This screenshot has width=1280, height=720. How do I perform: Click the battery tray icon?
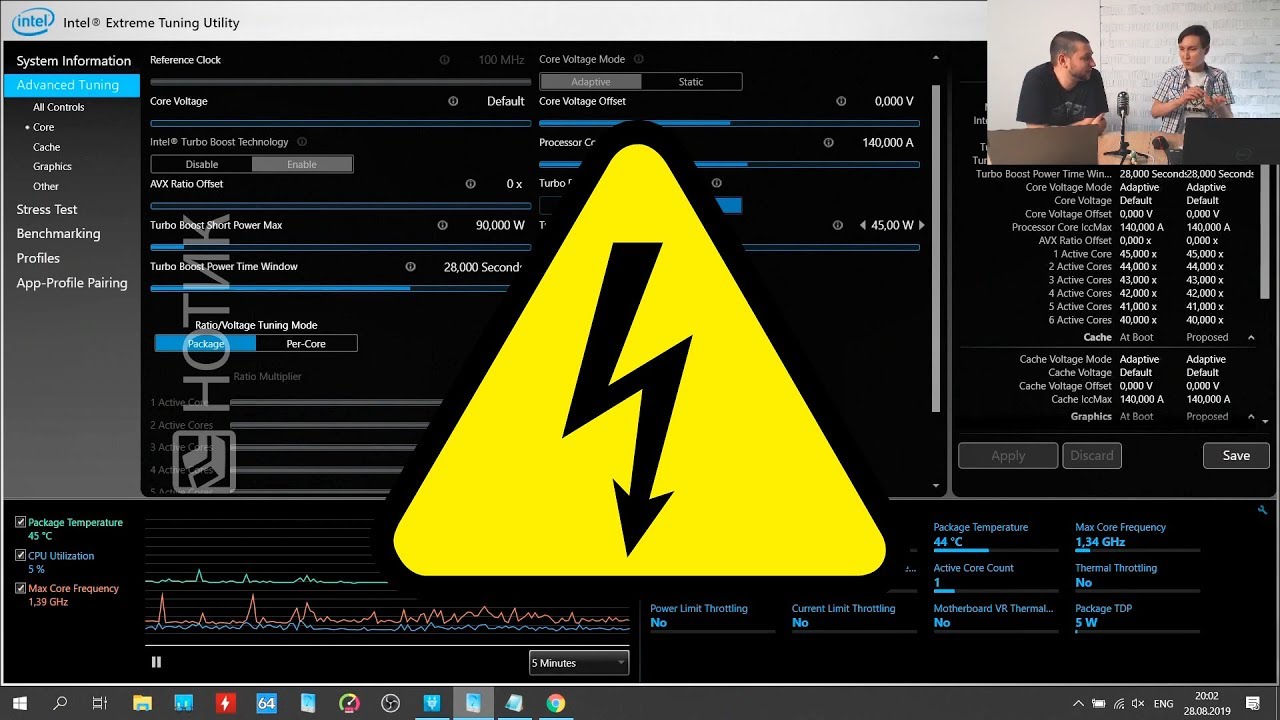click(1100, 703)
